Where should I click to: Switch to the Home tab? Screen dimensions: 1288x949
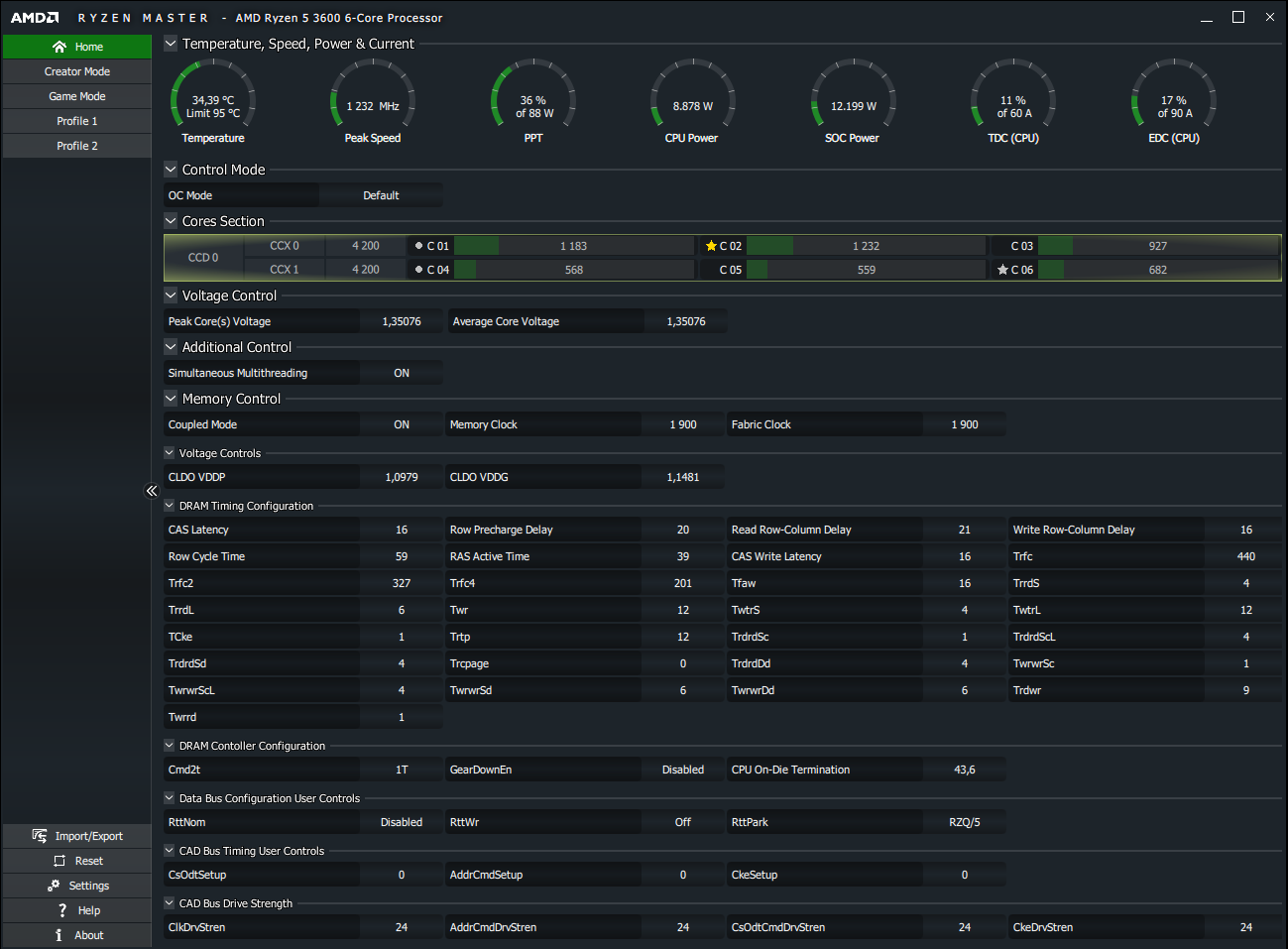[77, 47]
